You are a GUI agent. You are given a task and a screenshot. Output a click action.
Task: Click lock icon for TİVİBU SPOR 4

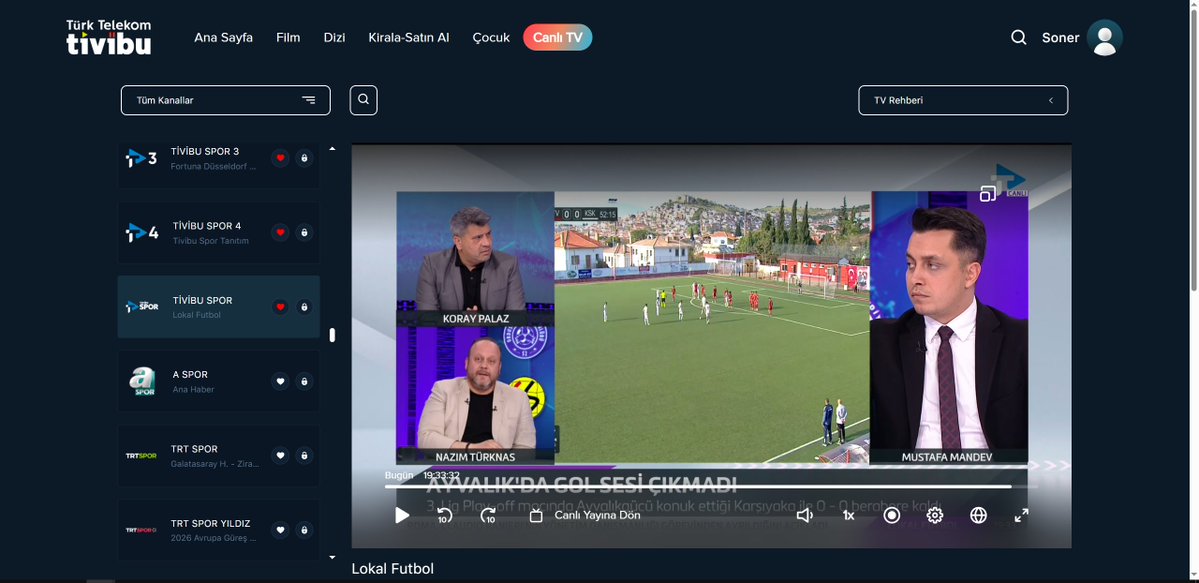tap(304, 232)
